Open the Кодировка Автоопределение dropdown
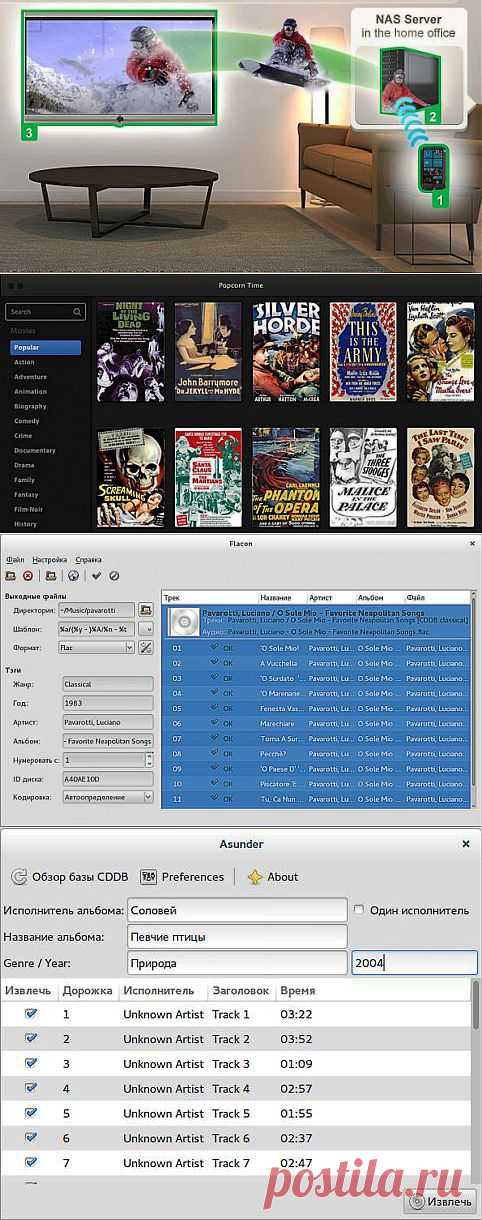This screenshot has height=1220, width=482. tap(108, 797)
